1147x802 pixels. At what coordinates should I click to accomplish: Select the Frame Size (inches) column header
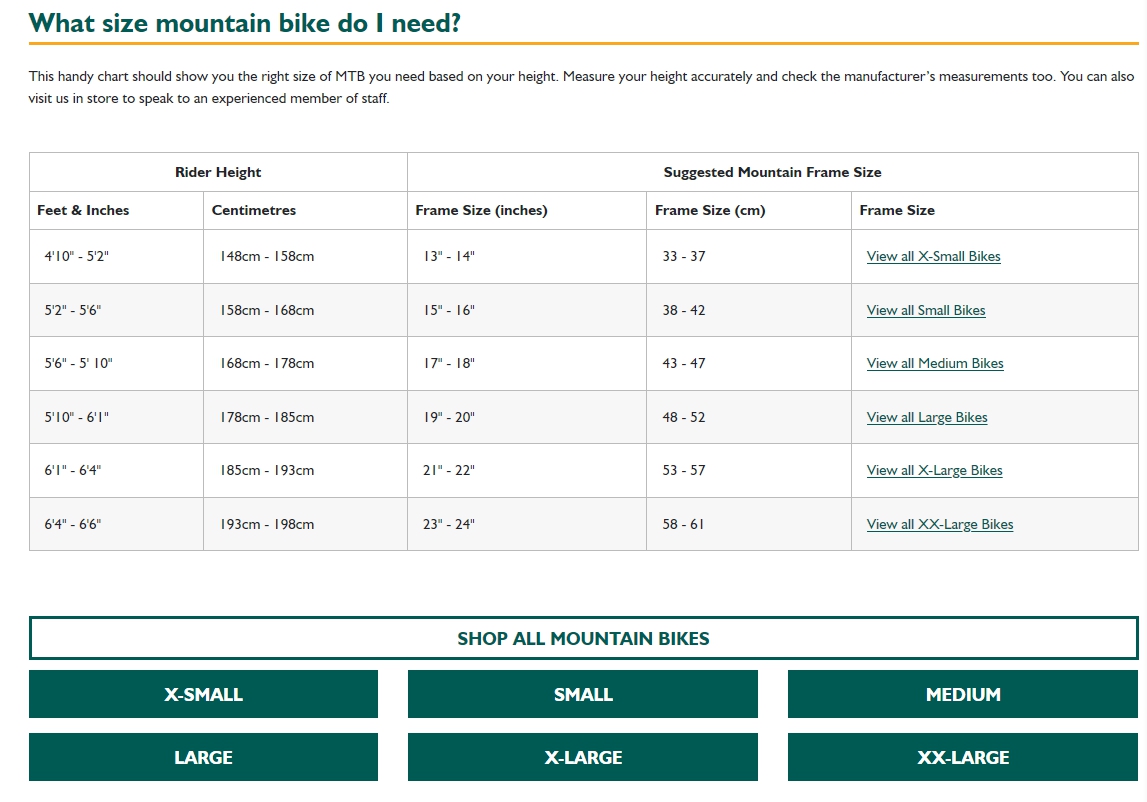(x=481, y=210)
